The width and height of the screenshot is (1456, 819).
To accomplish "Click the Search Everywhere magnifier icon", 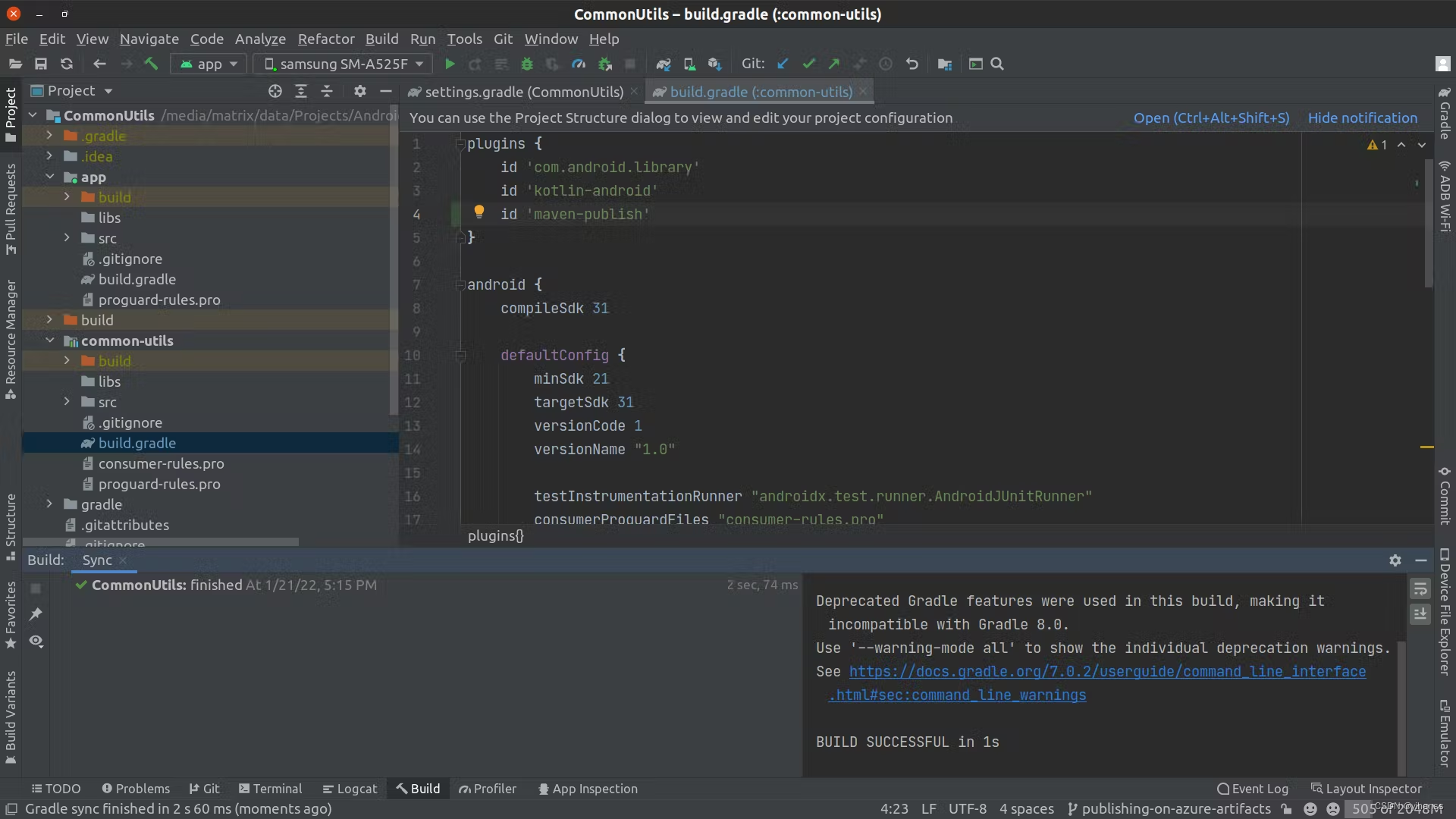I will click(997, 64).
